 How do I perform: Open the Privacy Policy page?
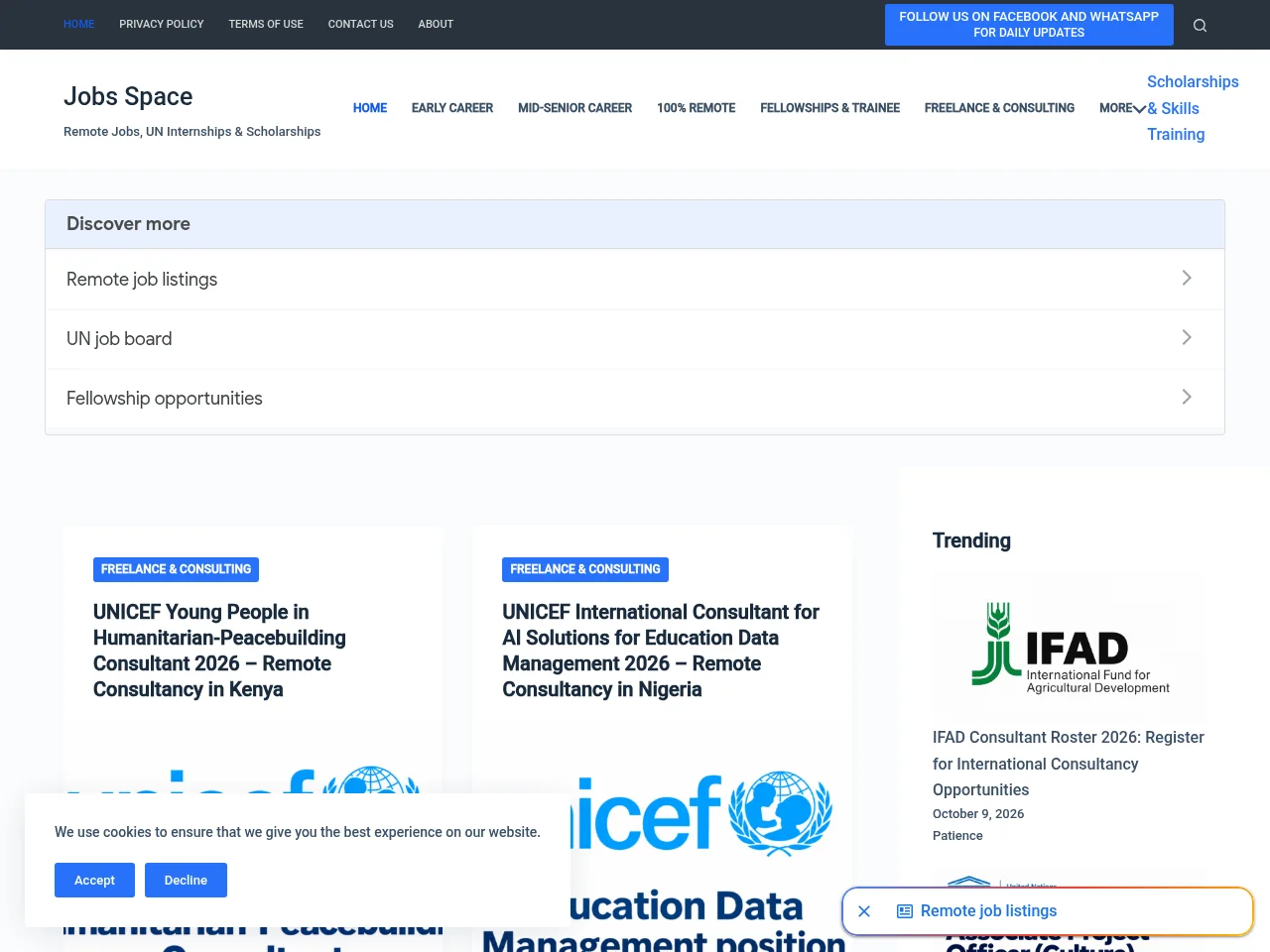pyautogui.click(x=162, y=24)
